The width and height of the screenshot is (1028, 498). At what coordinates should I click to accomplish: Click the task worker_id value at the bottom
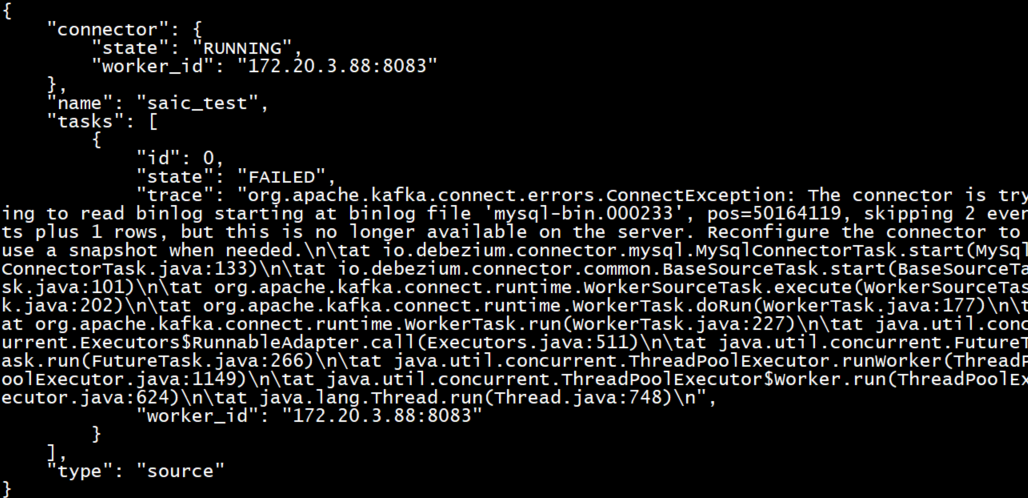tap(381, 415)
